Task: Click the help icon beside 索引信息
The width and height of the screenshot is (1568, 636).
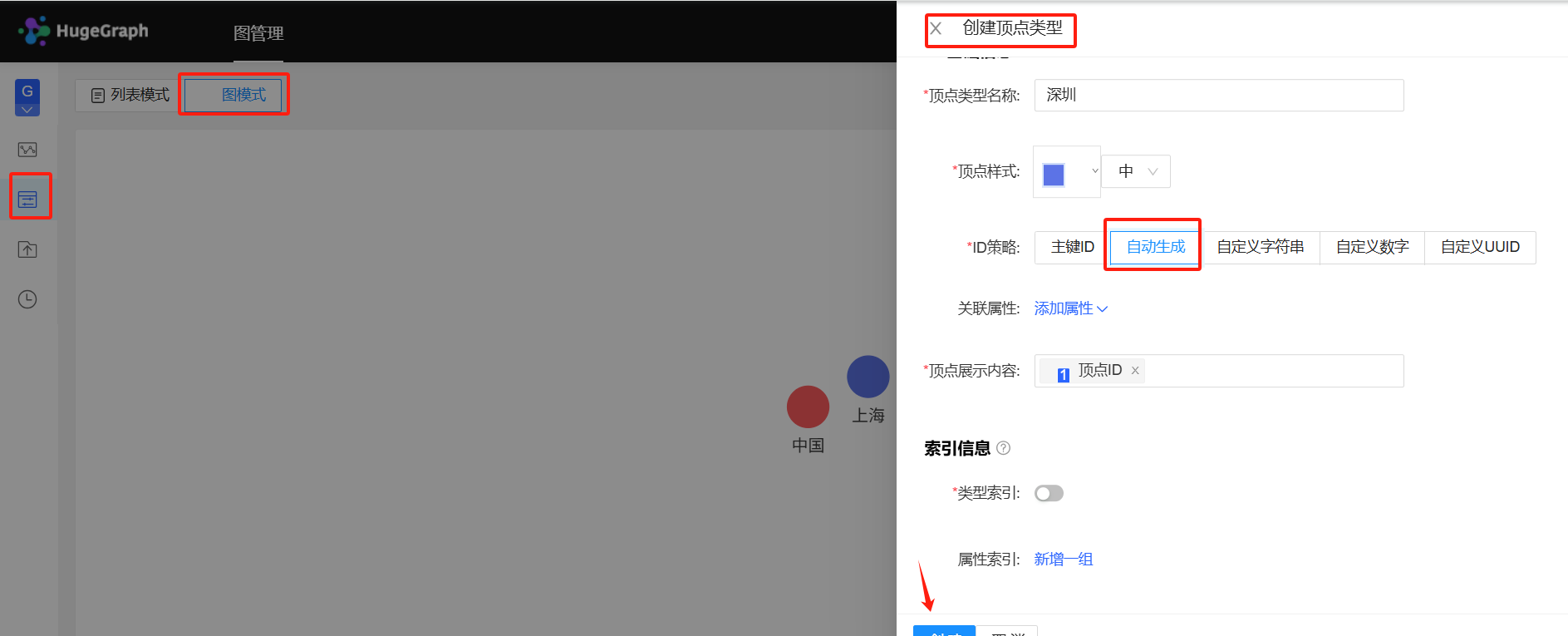Action: 1004,448
